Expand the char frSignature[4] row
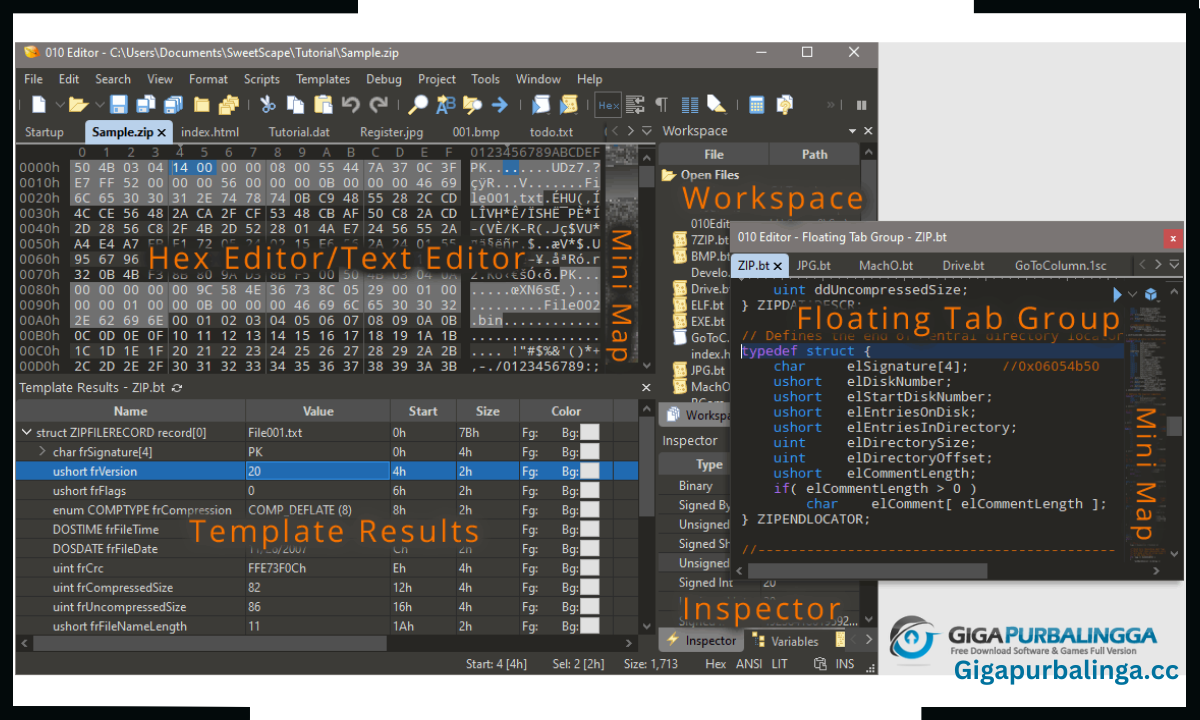The image size is (1200, 720). point(43,452)
